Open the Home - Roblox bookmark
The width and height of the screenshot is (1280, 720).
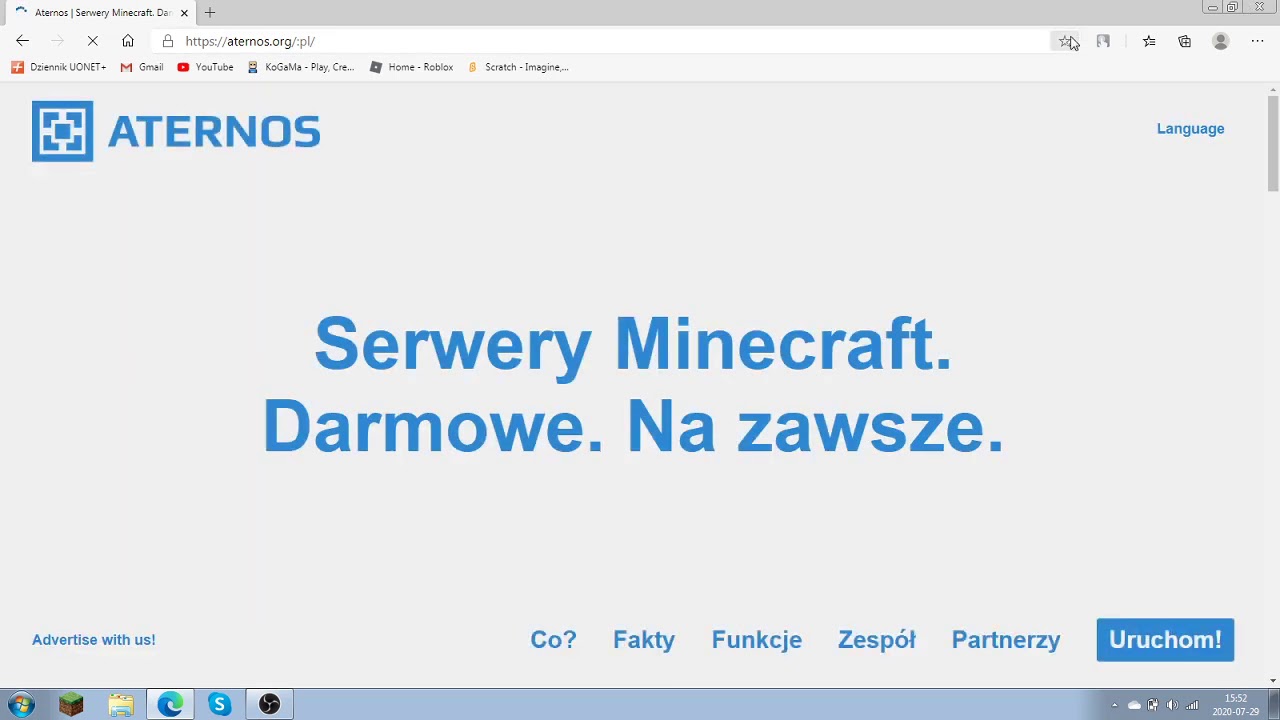411,67
